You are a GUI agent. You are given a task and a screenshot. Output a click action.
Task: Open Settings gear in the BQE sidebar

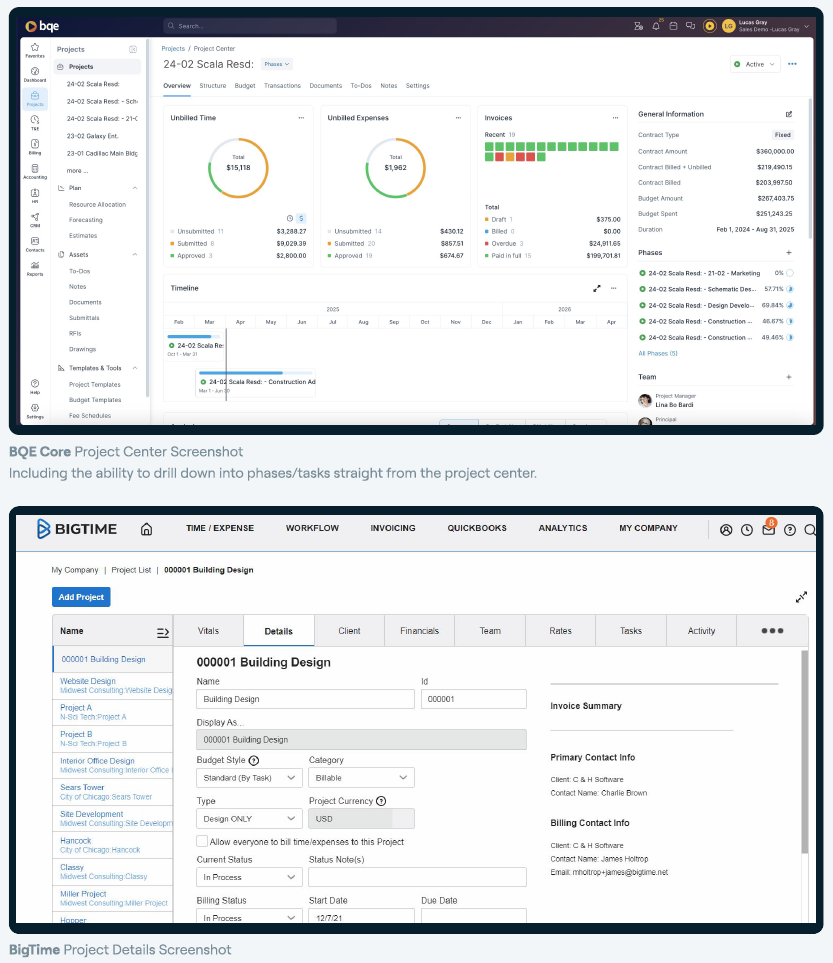pyautogui.click(x=35, y=411)
